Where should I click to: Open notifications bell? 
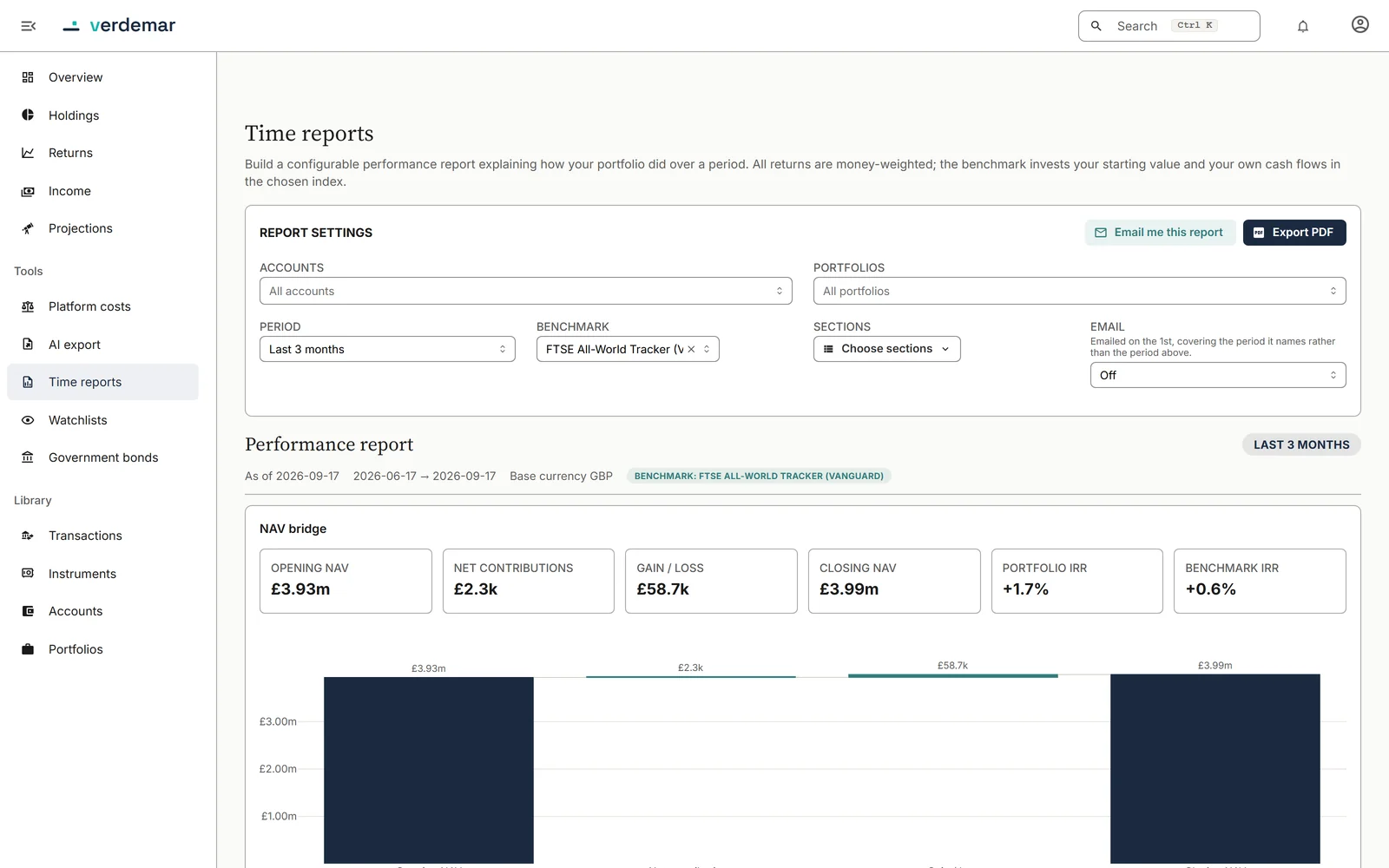1303,26
